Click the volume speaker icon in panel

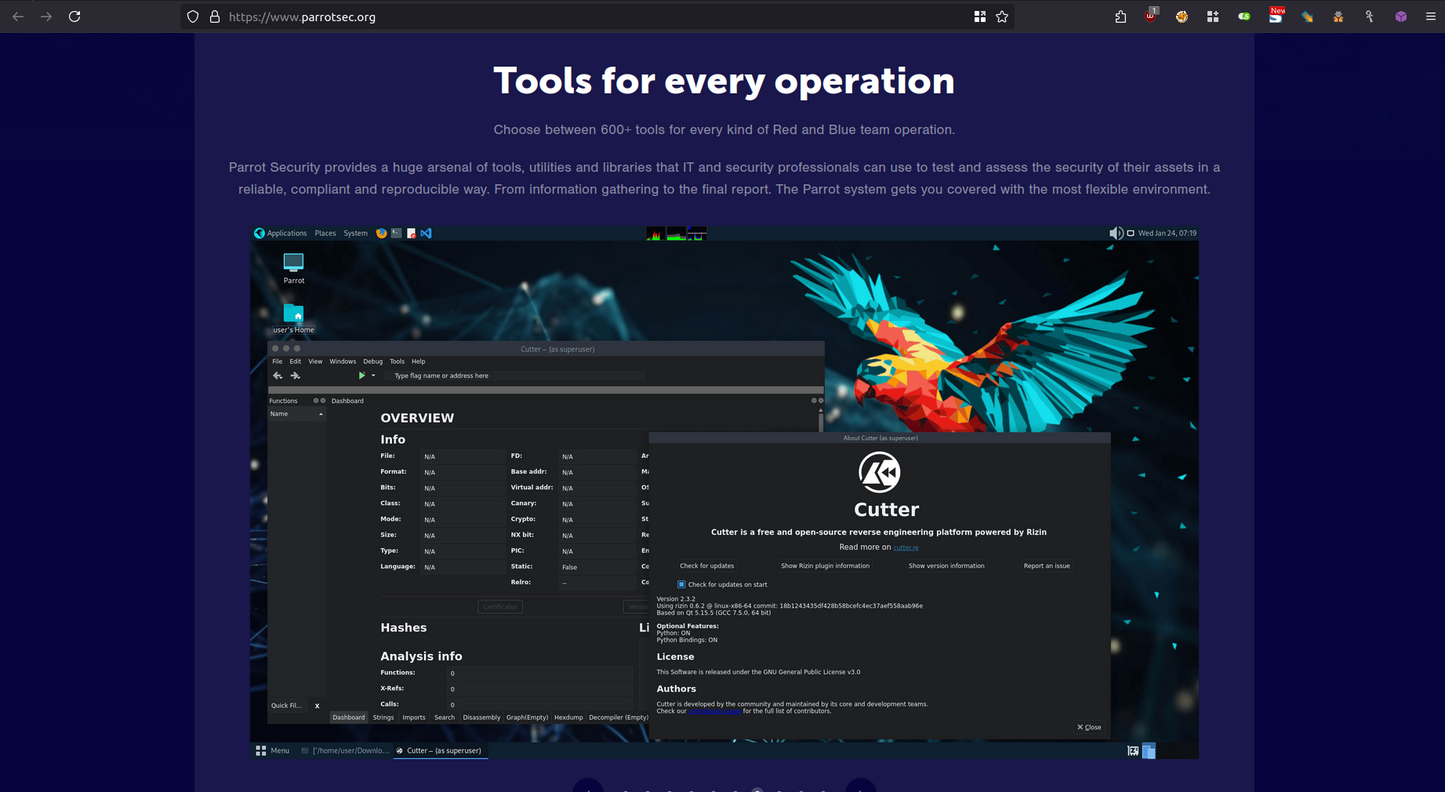click(1116, 233)
